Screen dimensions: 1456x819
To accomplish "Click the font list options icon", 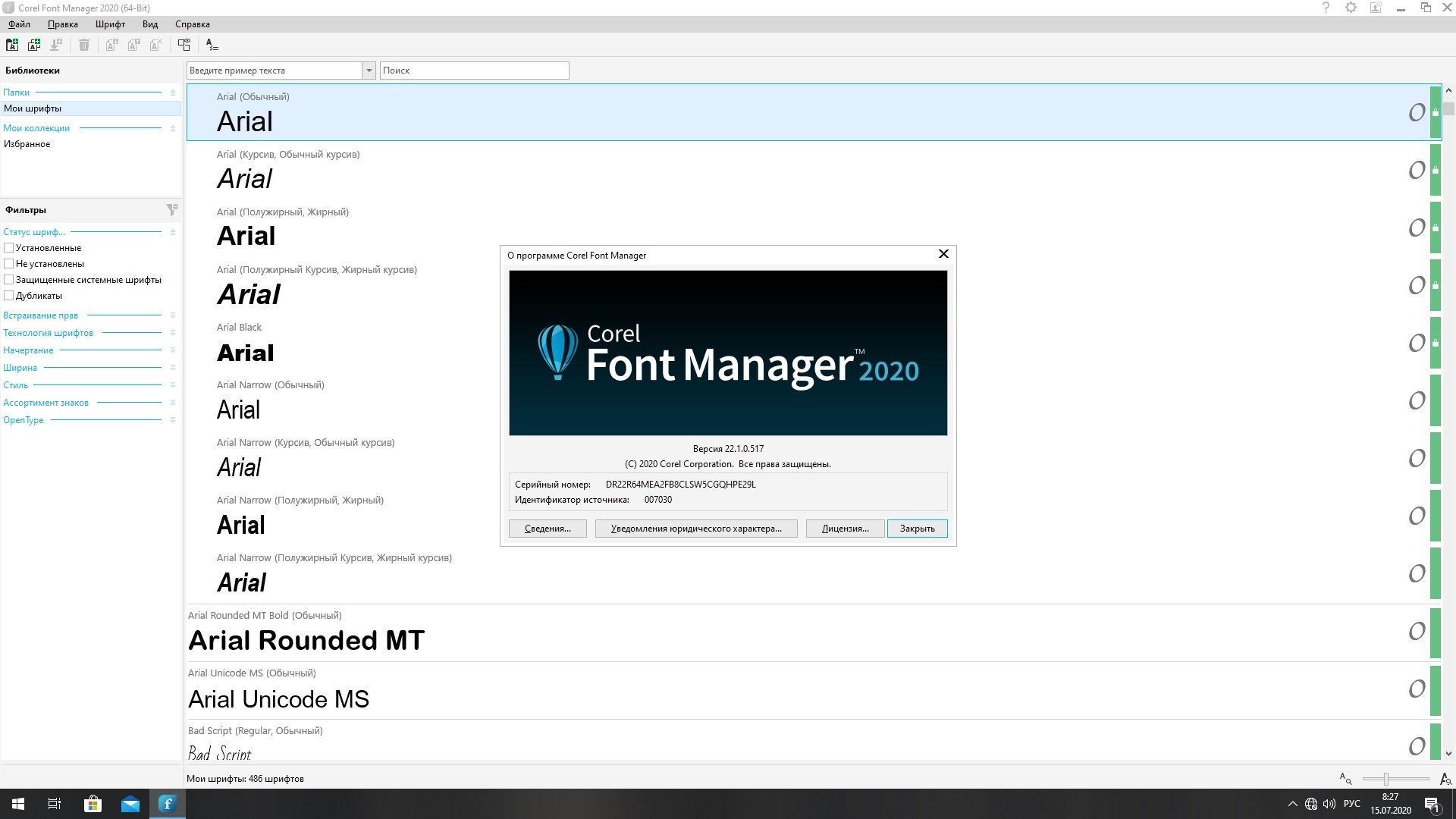I will coord(212,45).
